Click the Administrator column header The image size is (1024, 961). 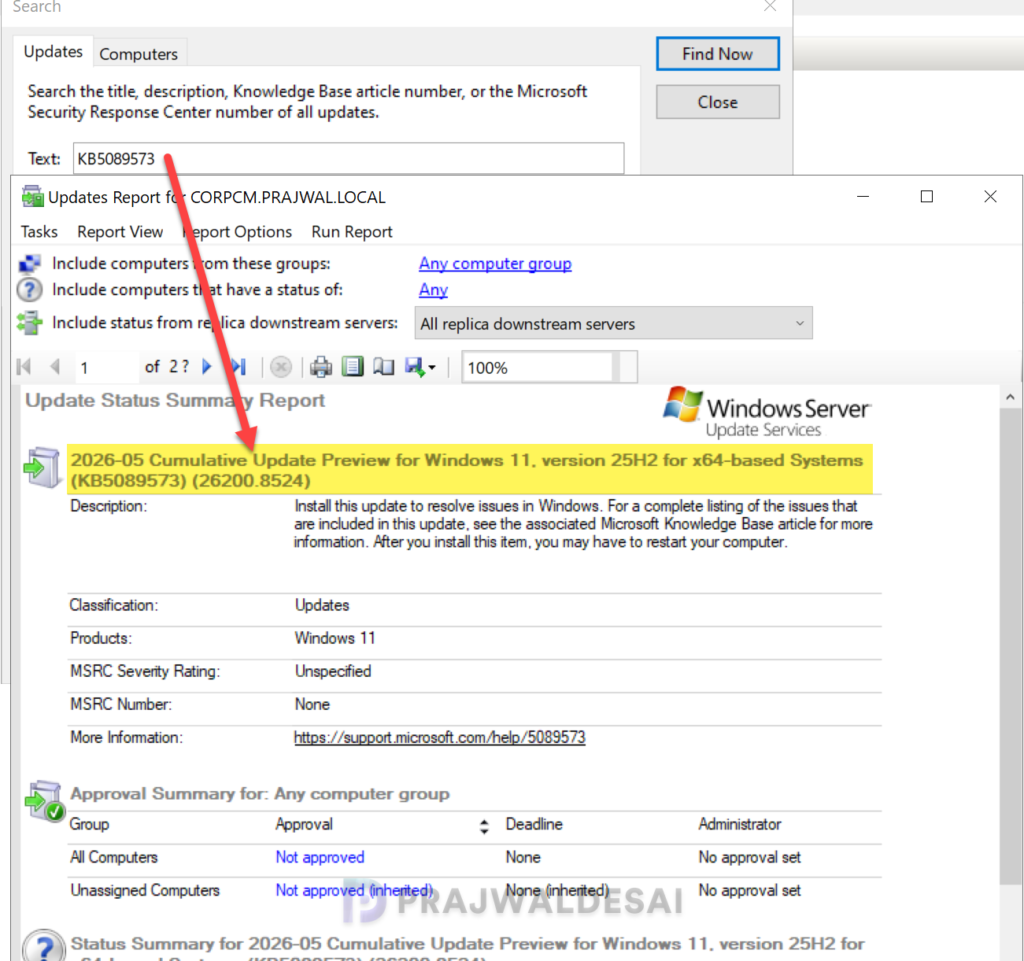coord(739,824)
